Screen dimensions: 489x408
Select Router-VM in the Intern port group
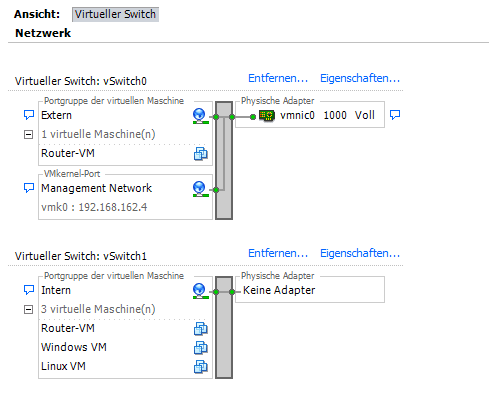point(68,328)
